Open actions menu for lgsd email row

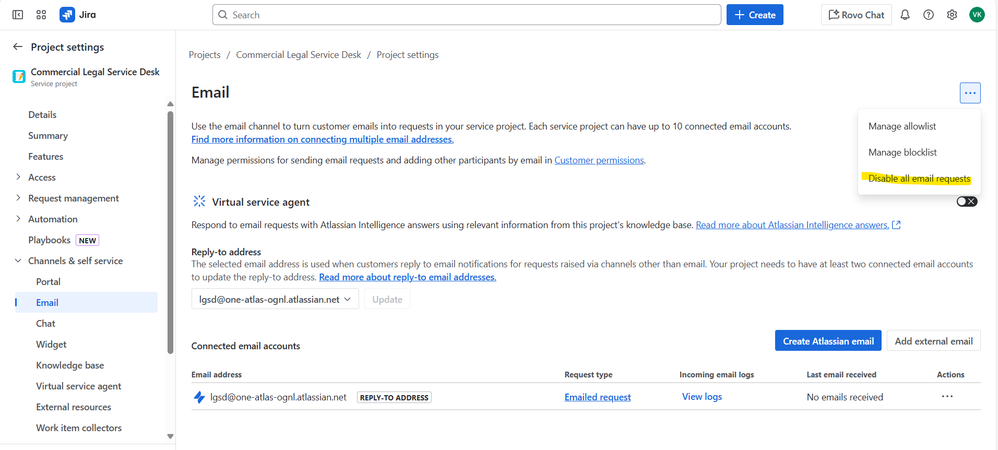point(946,397)
